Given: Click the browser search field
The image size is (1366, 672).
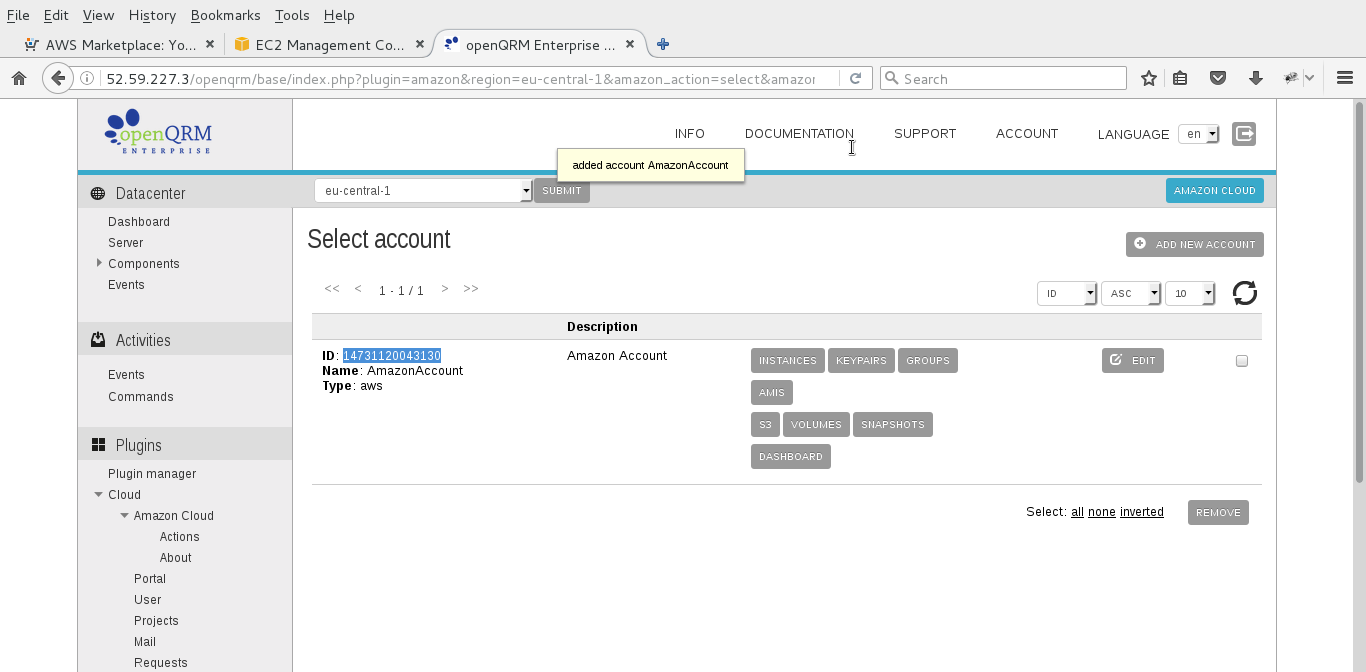Looking at the screenshot, I should point(1003,78).
